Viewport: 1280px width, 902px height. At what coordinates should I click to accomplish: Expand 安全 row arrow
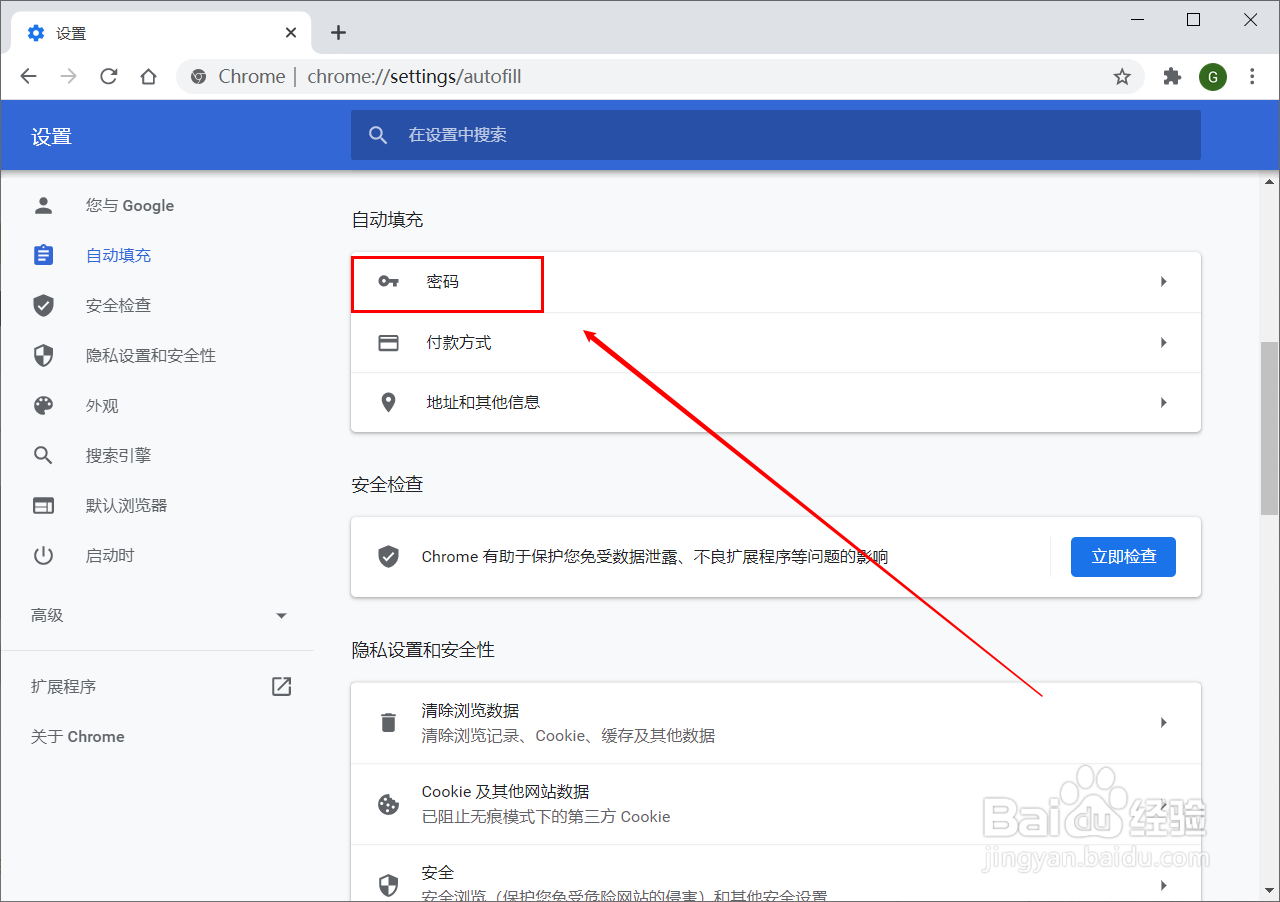[1163, 885]
